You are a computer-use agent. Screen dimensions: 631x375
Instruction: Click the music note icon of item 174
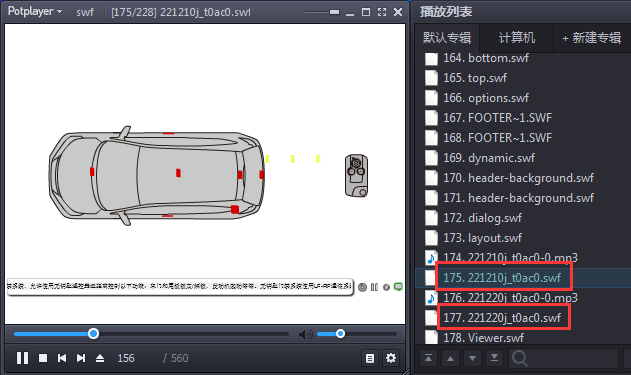pyautogui.click(x=431, y=258)
